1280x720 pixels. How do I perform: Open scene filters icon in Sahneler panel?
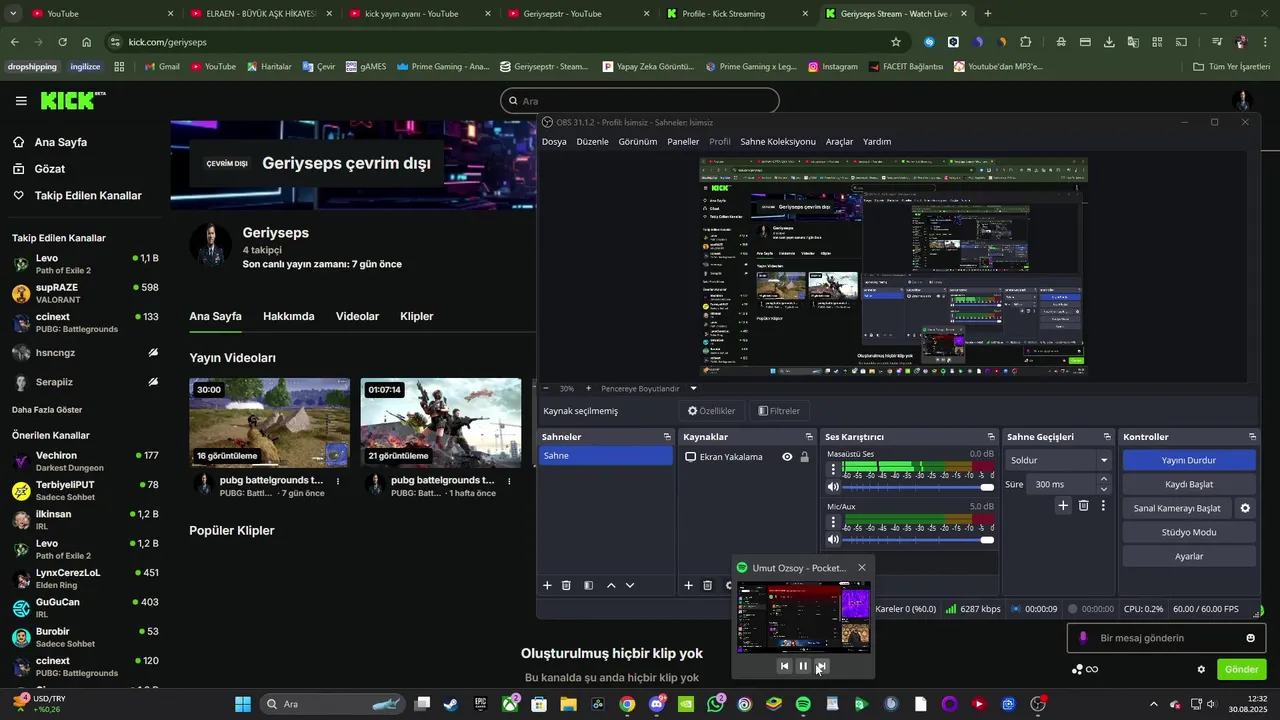(x=588, y=585)
